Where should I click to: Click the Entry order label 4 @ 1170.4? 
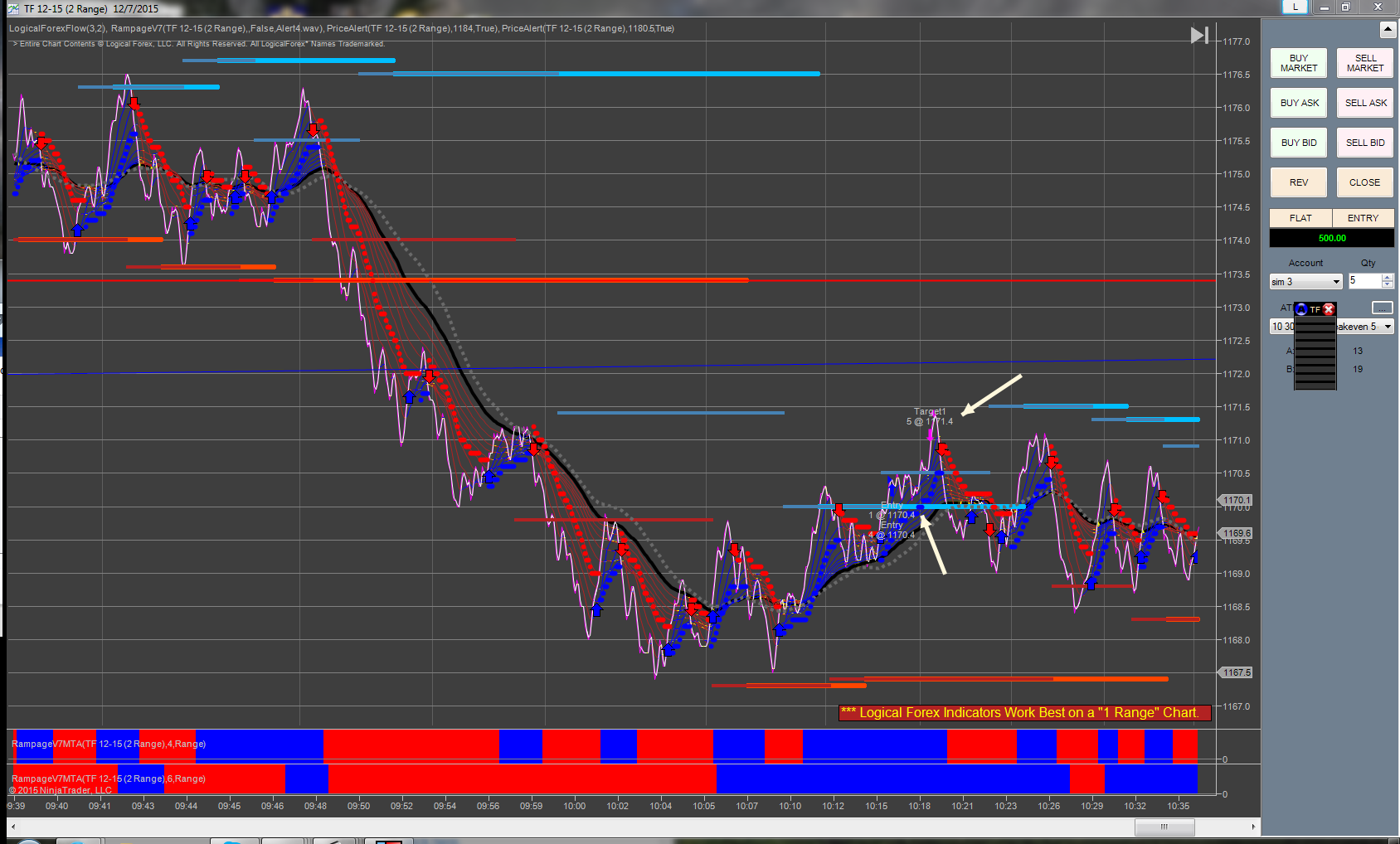click(892, 531)
